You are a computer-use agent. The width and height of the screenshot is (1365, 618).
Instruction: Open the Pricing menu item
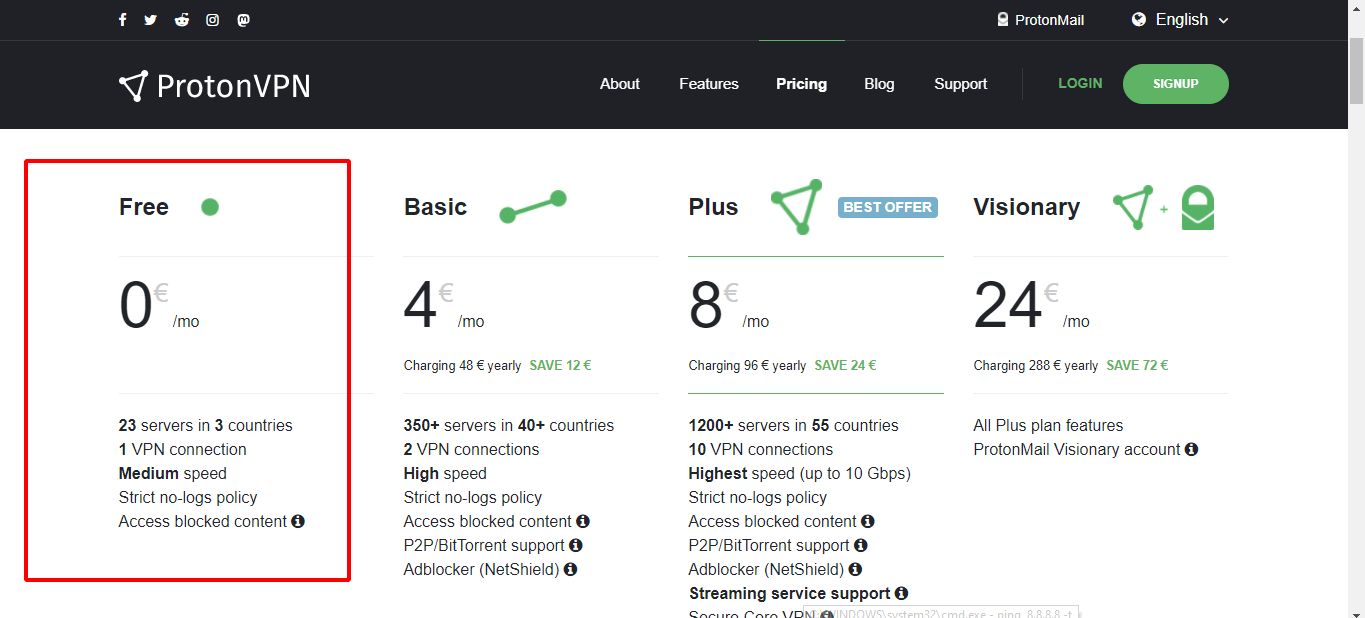pos(801,84)
